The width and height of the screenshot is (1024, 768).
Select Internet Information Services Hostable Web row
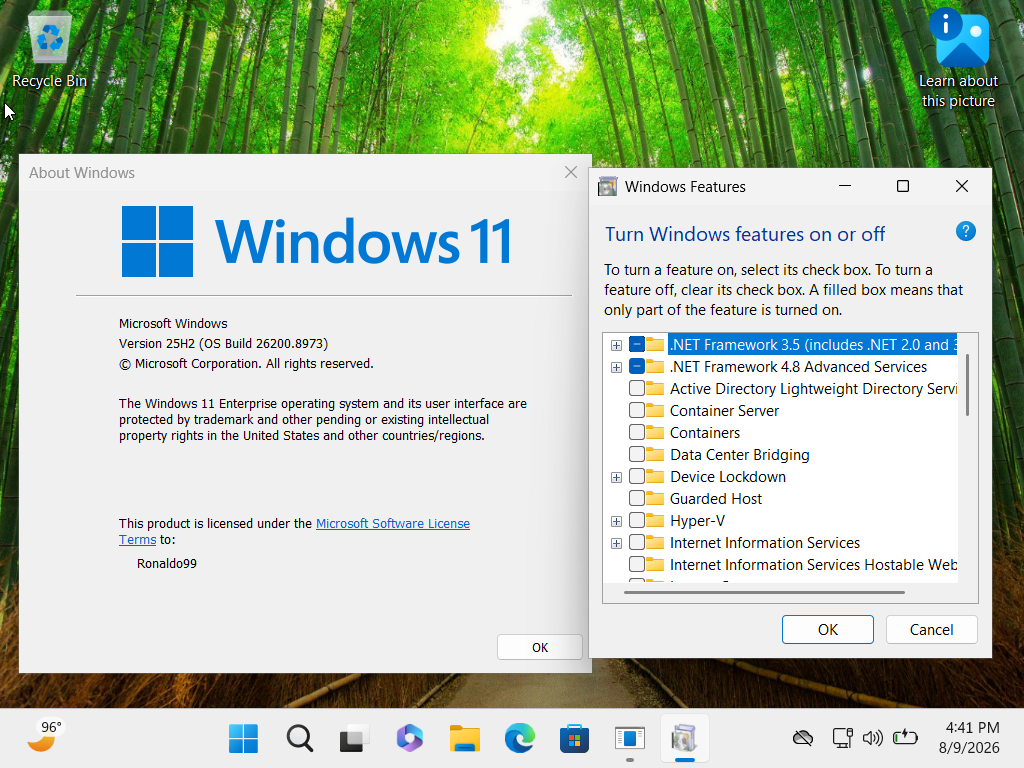(x=813, y=564)
